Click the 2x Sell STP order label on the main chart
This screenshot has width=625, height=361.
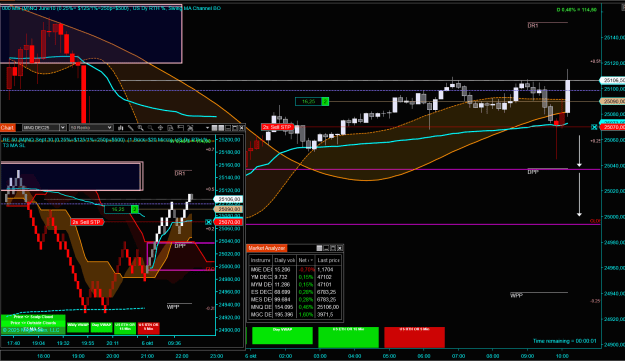tap(277, 127)
